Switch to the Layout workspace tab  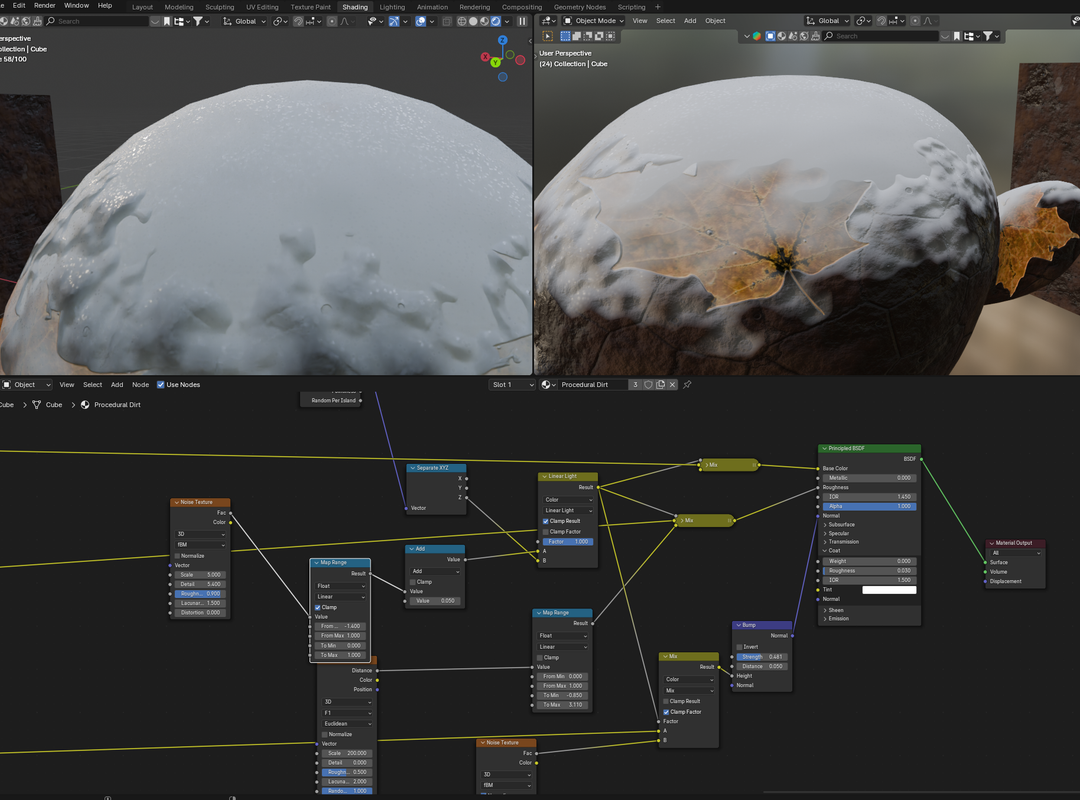click(x=143, y=7)
